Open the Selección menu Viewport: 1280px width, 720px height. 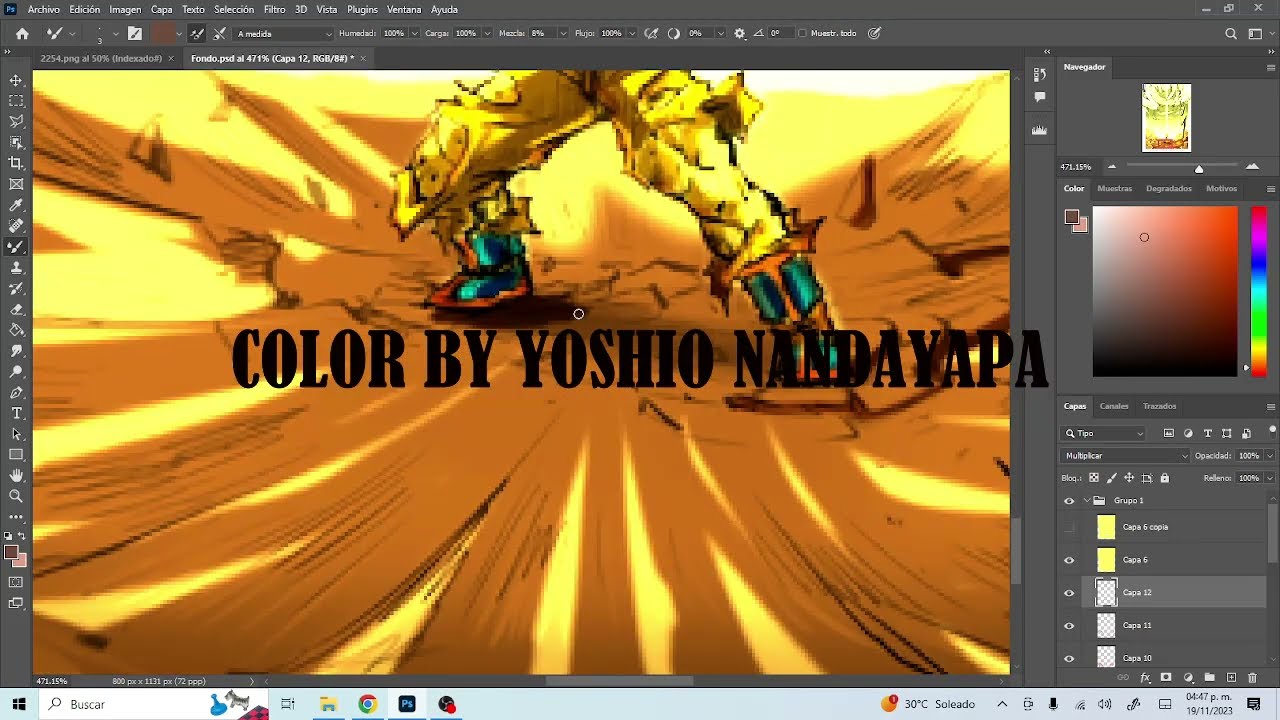234,9
